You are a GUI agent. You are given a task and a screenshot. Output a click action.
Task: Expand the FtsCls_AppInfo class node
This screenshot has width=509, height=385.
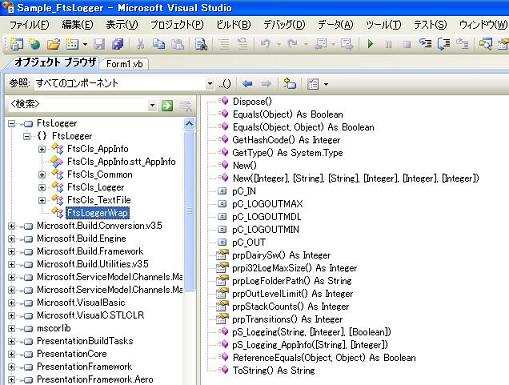pyautogui.click(x=42, y=149)
